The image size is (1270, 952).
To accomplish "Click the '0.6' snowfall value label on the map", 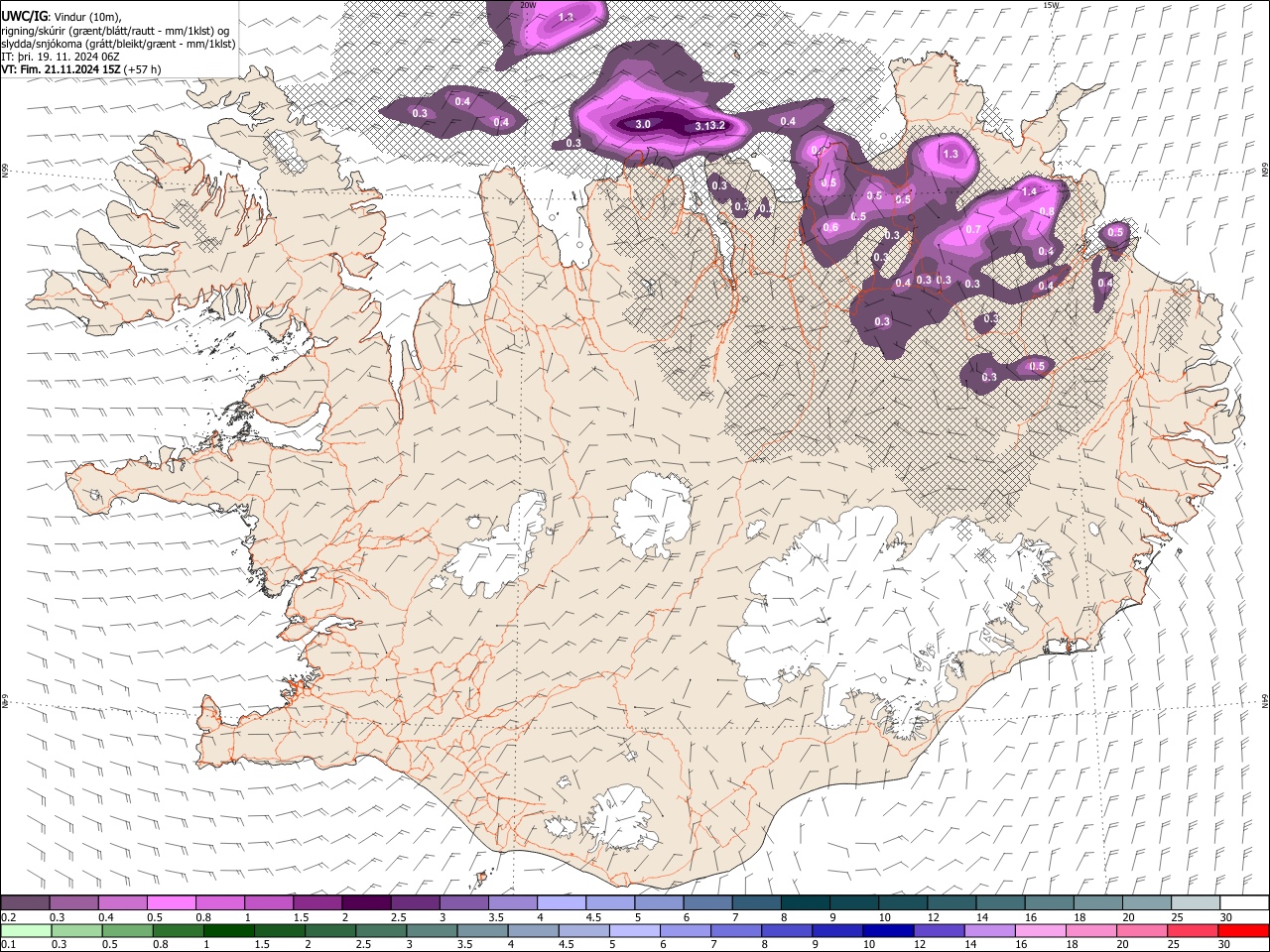I will 830,227.
